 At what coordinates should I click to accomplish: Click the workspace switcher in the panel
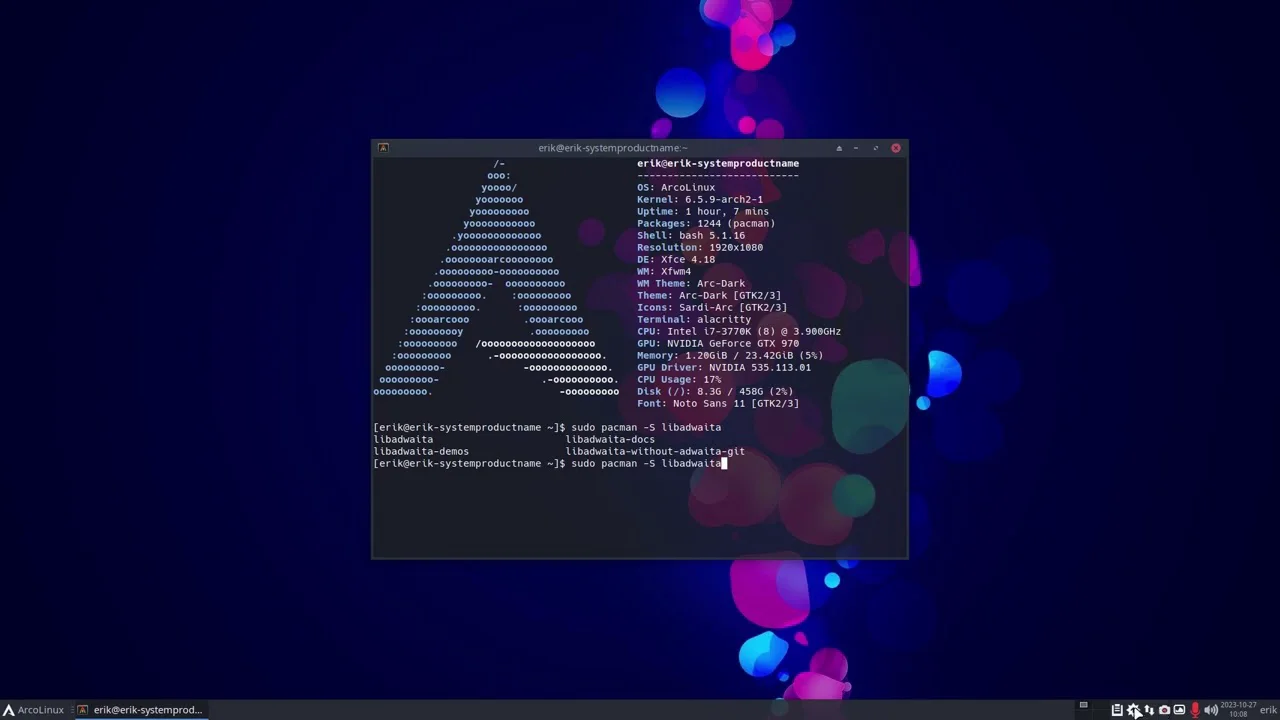point(1083,706)
